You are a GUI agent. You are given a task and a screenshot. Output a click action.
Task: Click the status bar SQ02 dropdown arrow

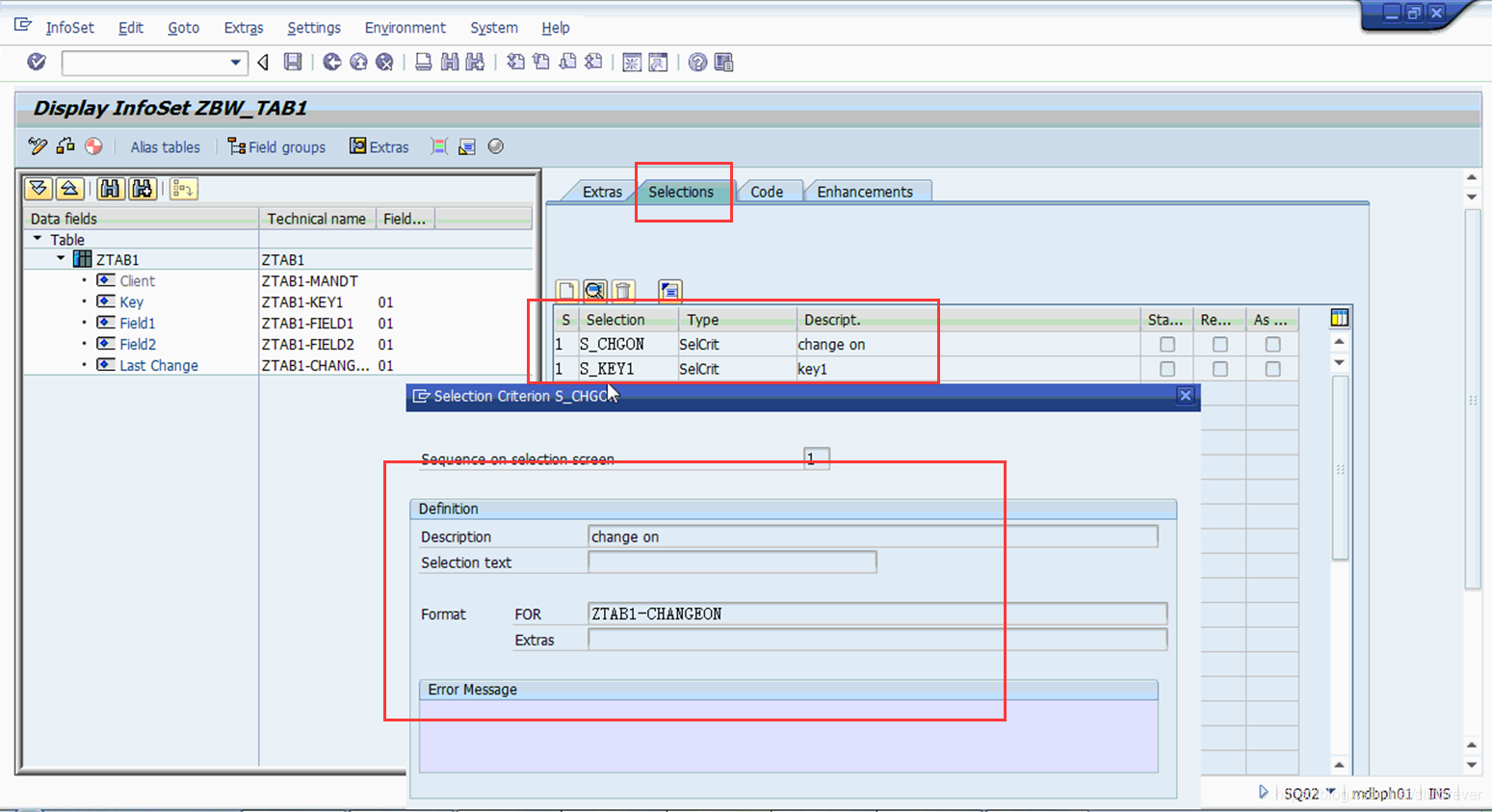click(x=1331, y=792)
